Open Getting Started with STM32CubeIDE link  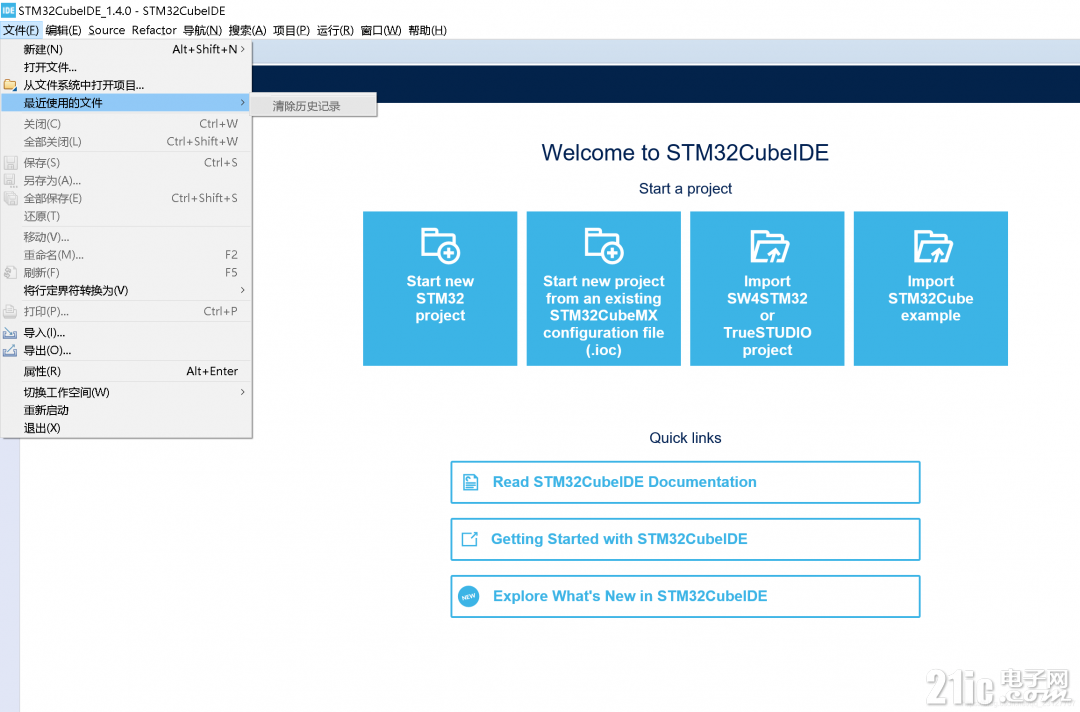tap(685, 539)
